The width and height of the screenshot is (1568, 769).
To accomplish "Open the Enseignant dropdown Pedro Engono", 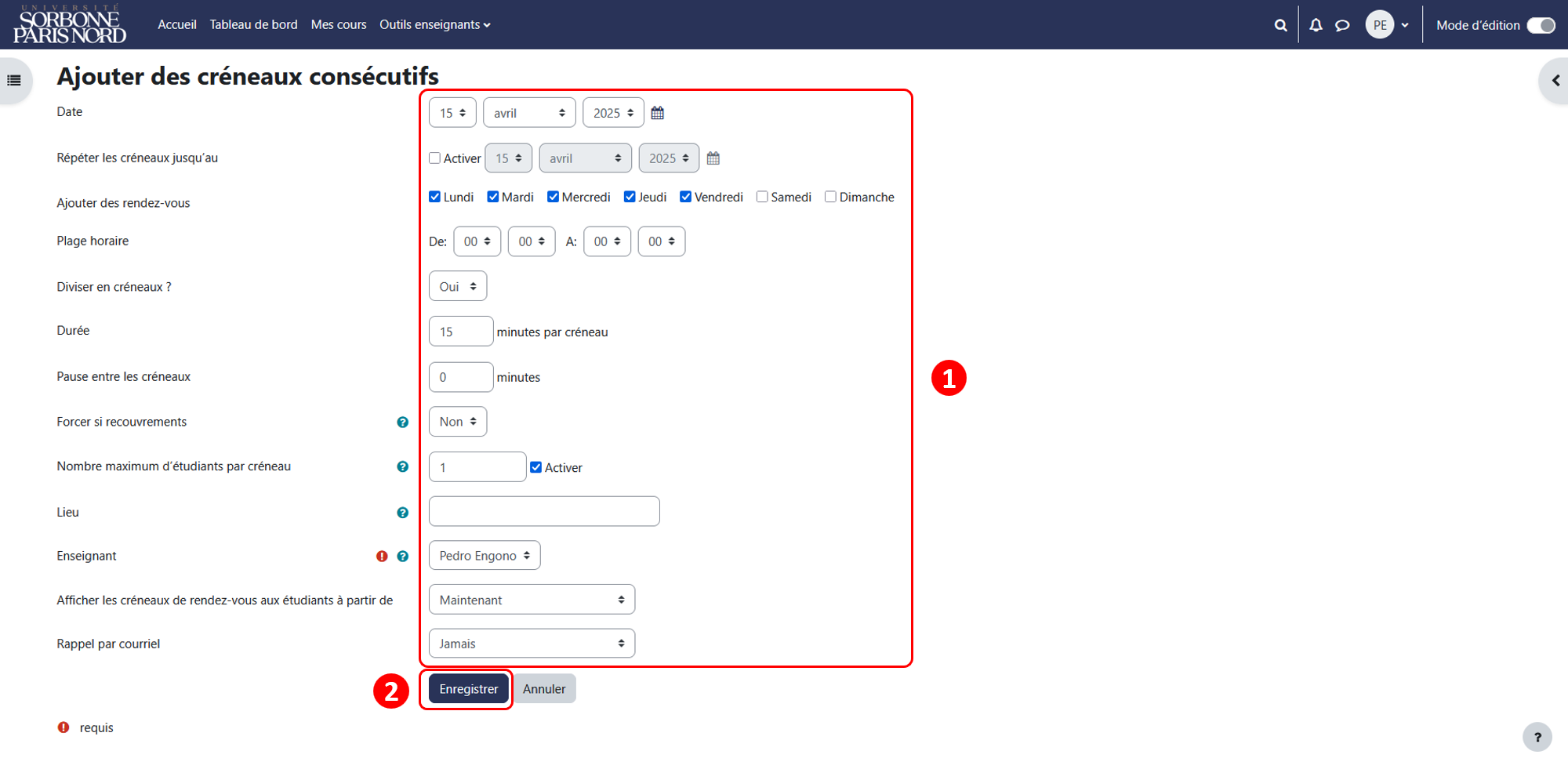I will click(x=485, y=556).
